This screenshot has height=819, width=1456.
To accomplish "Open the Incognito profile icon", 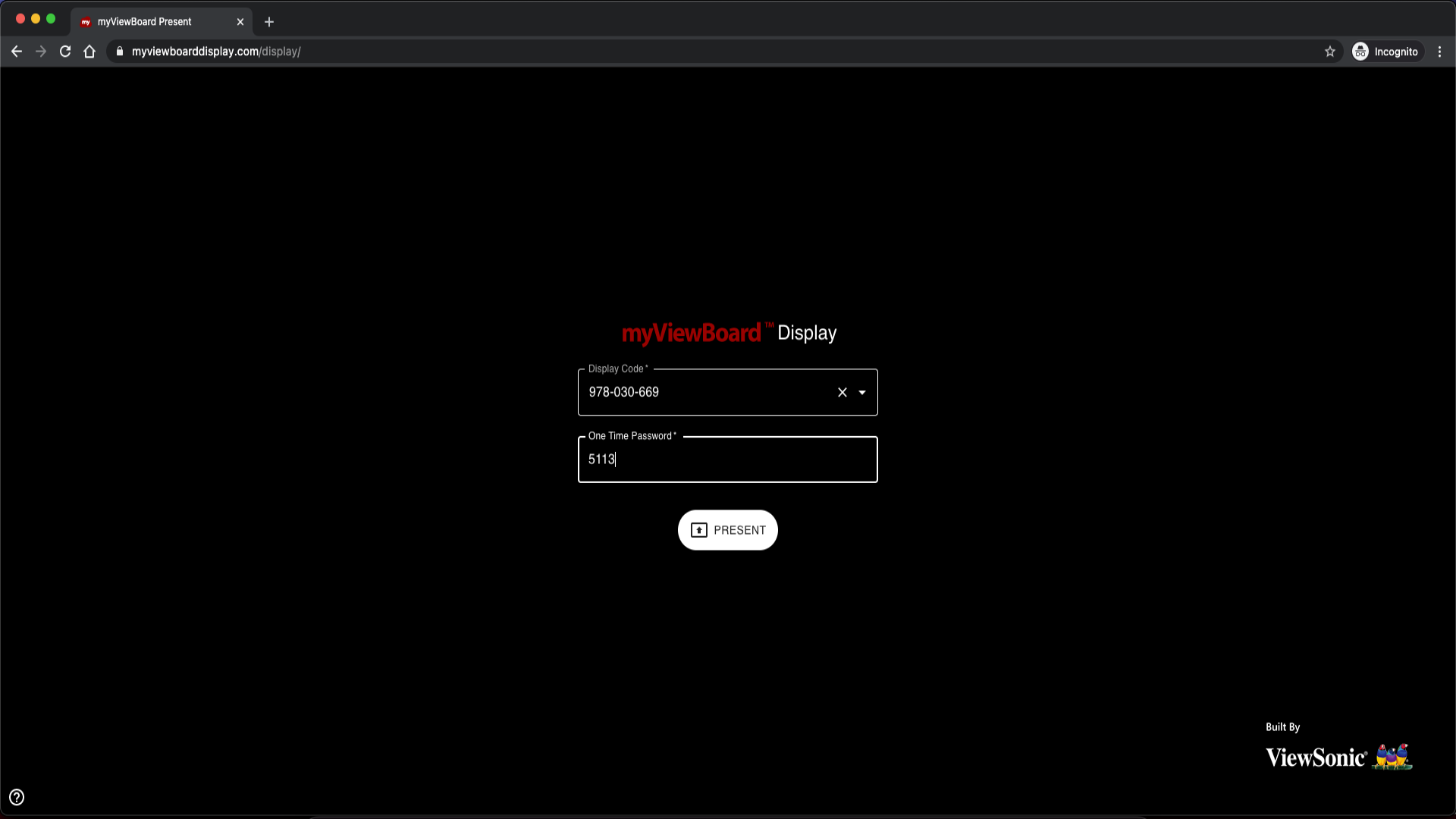I will 1359,52.
